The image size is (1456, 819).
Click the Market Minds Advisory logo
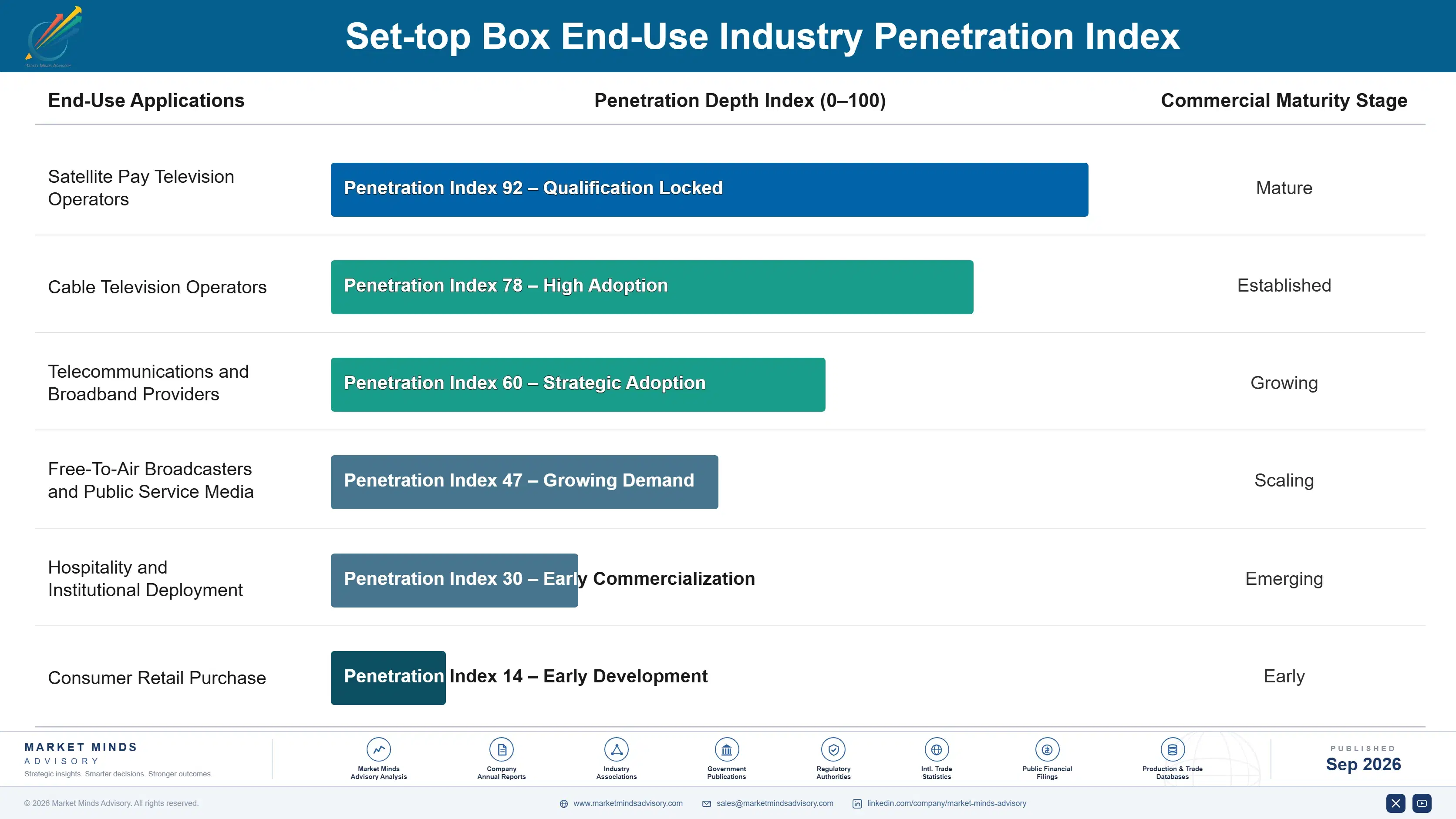(53, 37)
